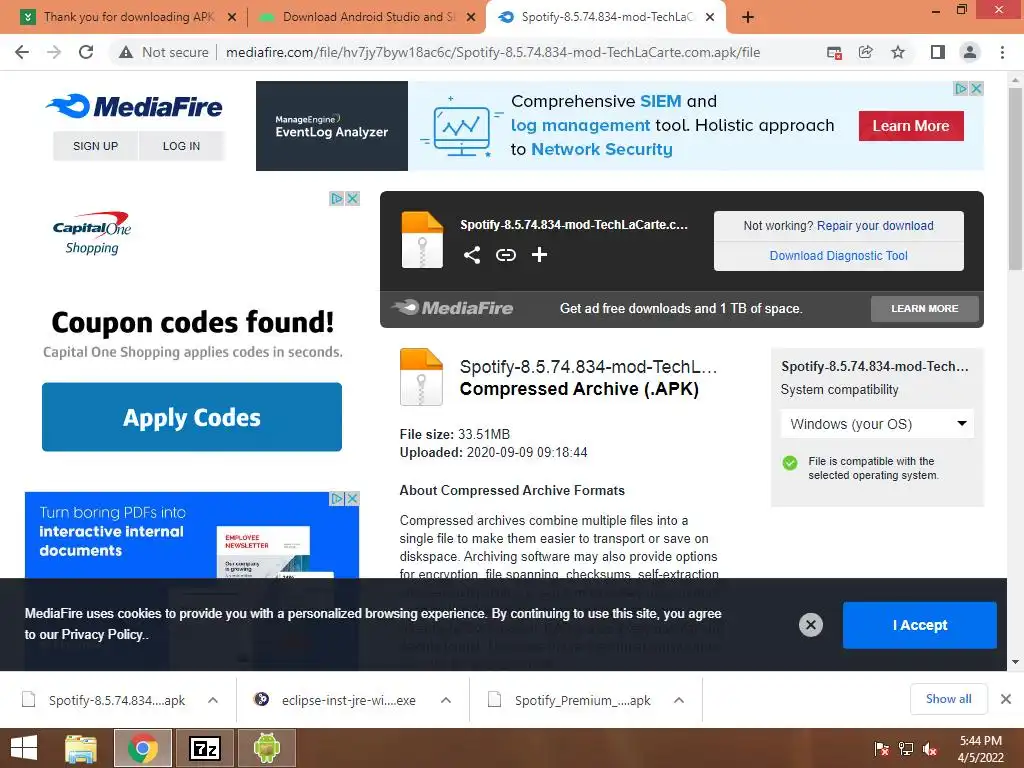Image resolution: width=1024 pixels, height=768 pixels.
Task: Open Windows Start button
Action: coord(24,748)
